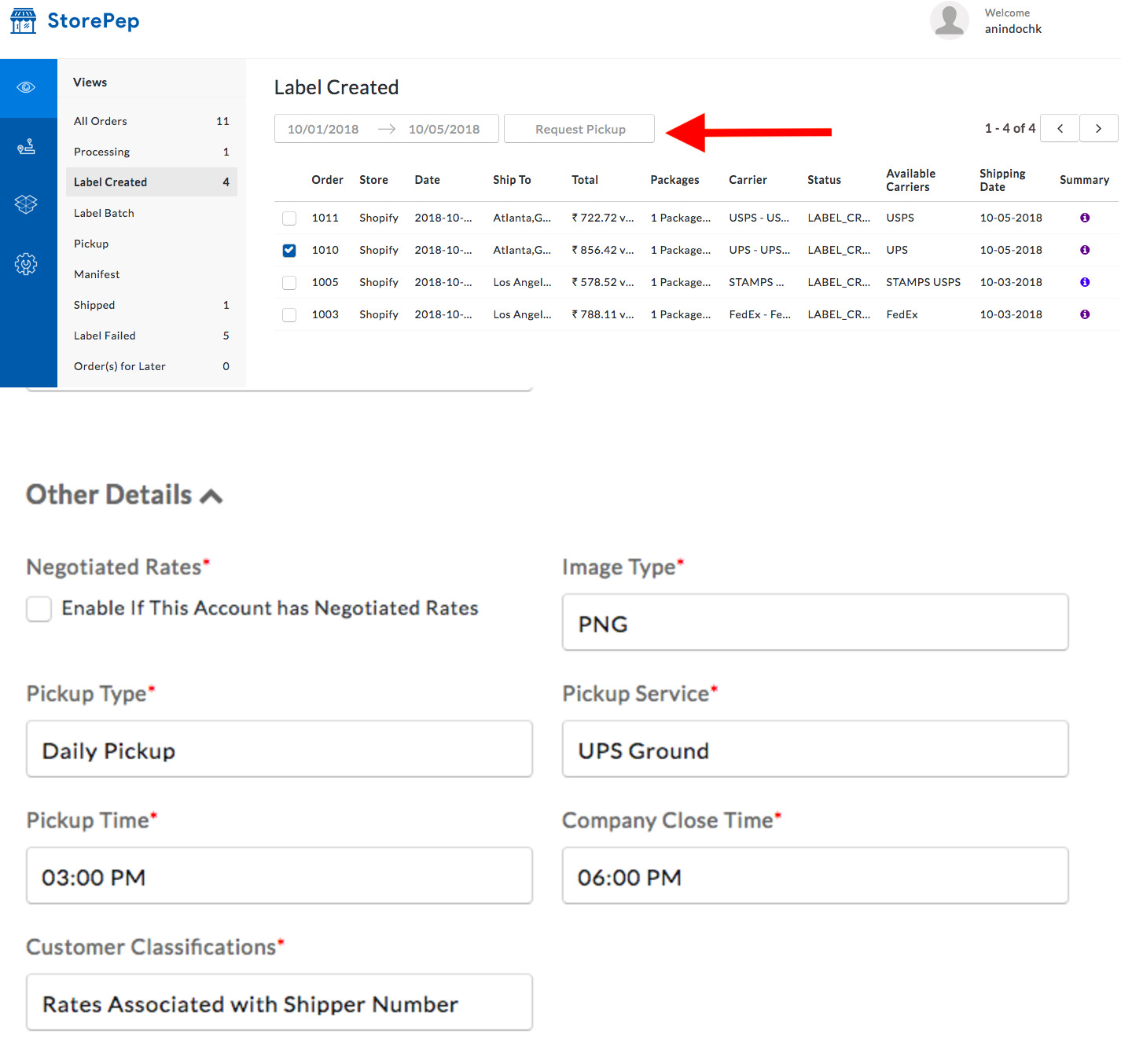Select the Label Created view
1121x1064 pixels.
tap(152, 182)
